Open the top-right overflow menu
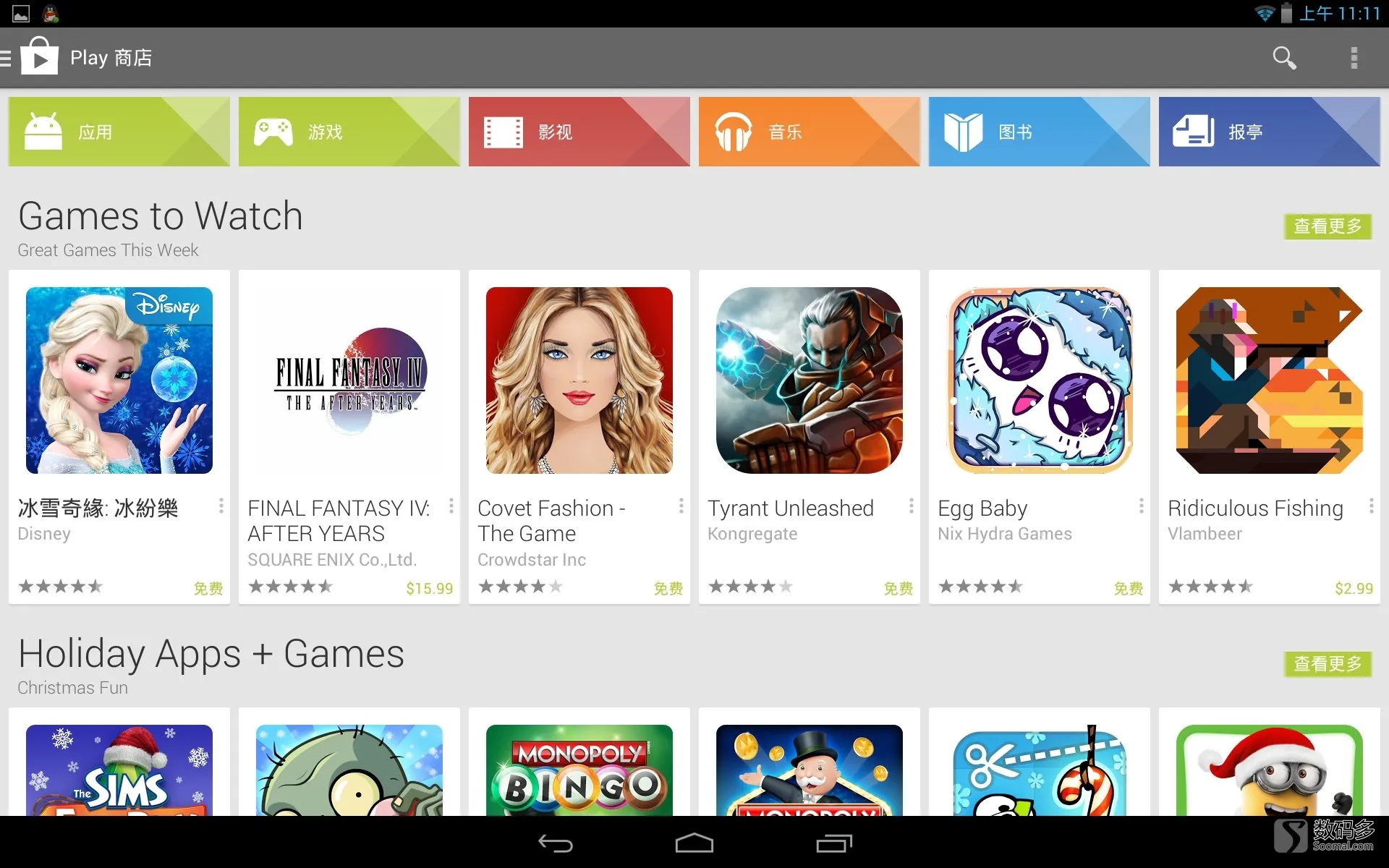Viewport: 1389px width, 868px height. pos(1354,58)
